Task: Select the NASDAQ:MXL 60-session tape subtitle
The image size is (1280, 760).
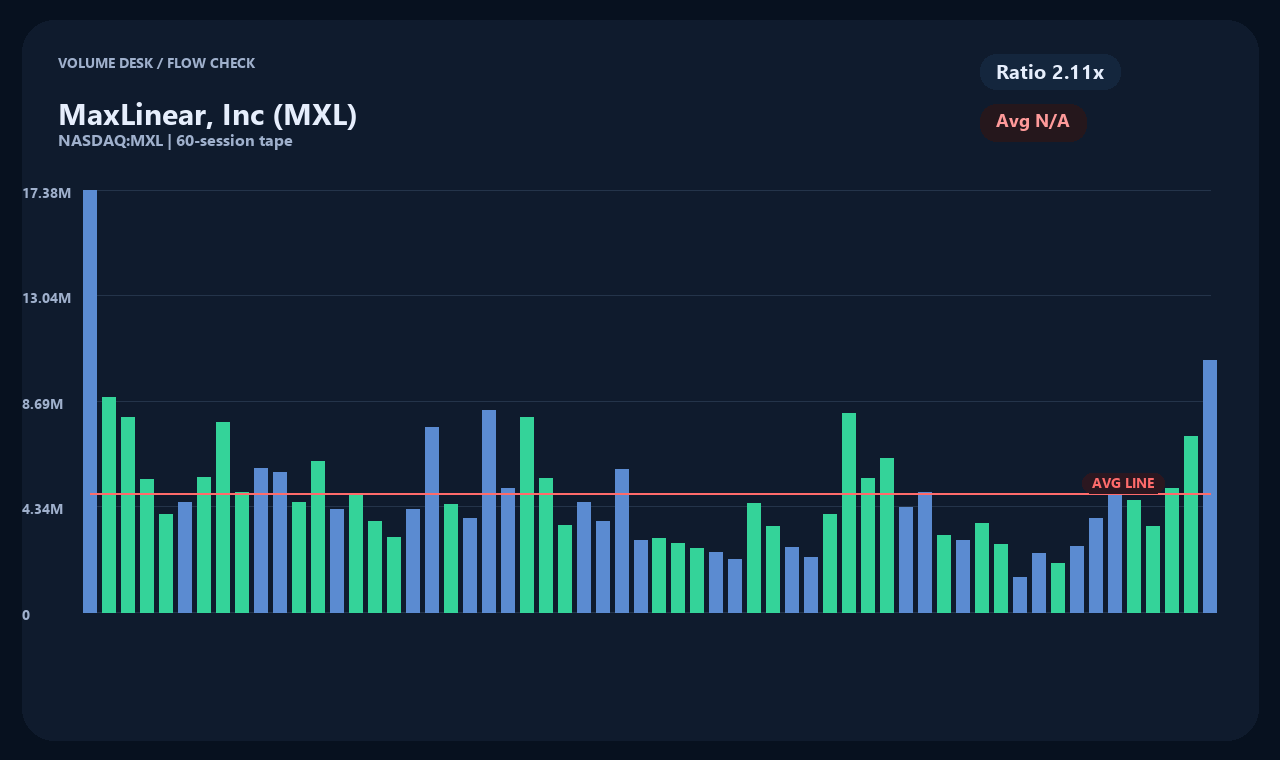Action: tap(175, 141)
